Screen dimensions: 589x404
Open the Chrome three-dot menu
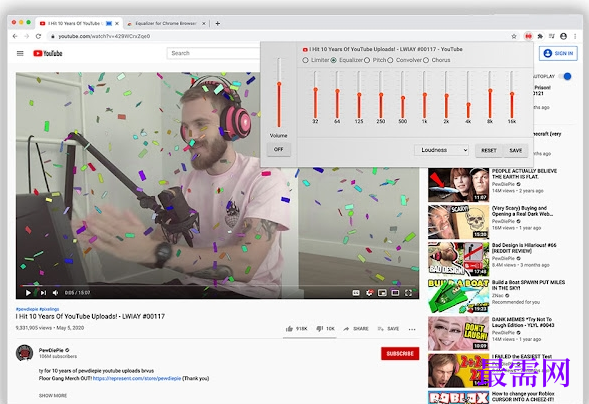click(x=575, y=36)
